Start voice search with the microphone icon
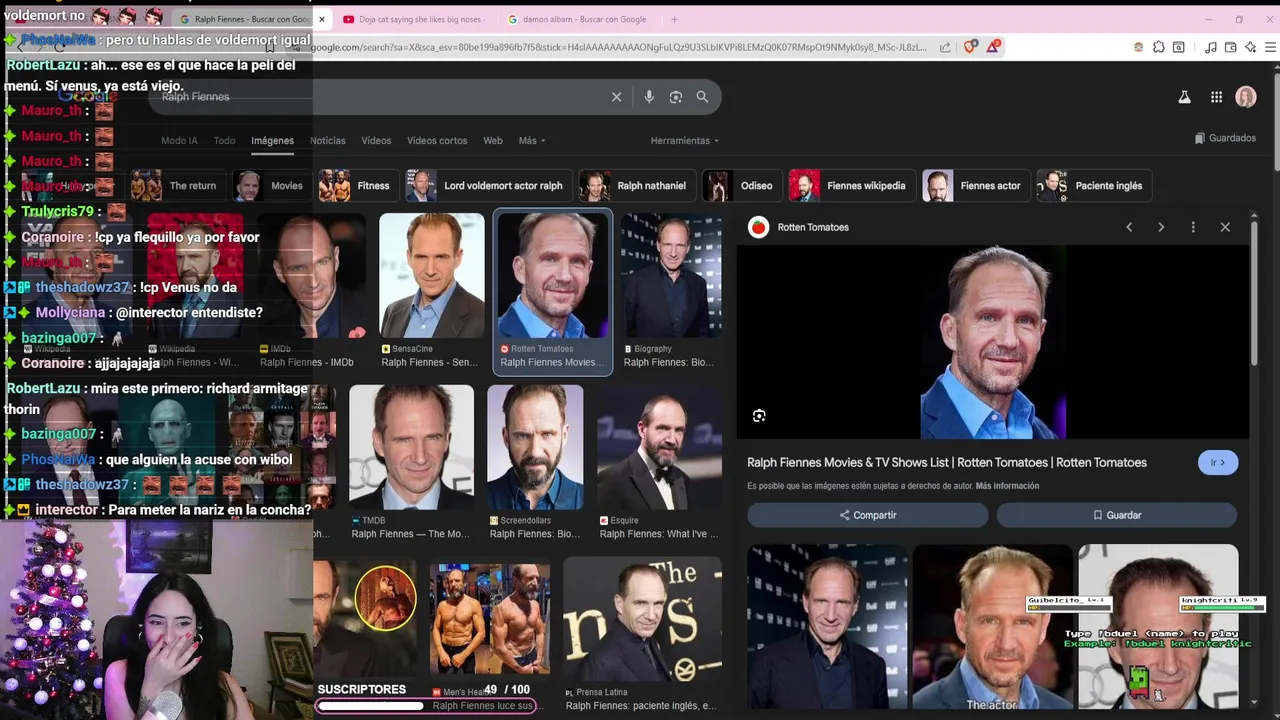 tap(649, 97)
